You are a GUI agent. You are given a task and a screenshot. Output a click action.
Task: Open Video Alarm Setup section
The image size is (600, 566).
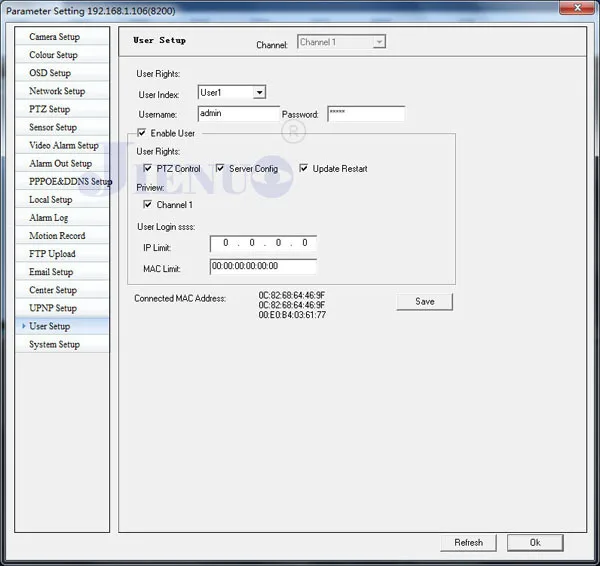coord(62,145)
